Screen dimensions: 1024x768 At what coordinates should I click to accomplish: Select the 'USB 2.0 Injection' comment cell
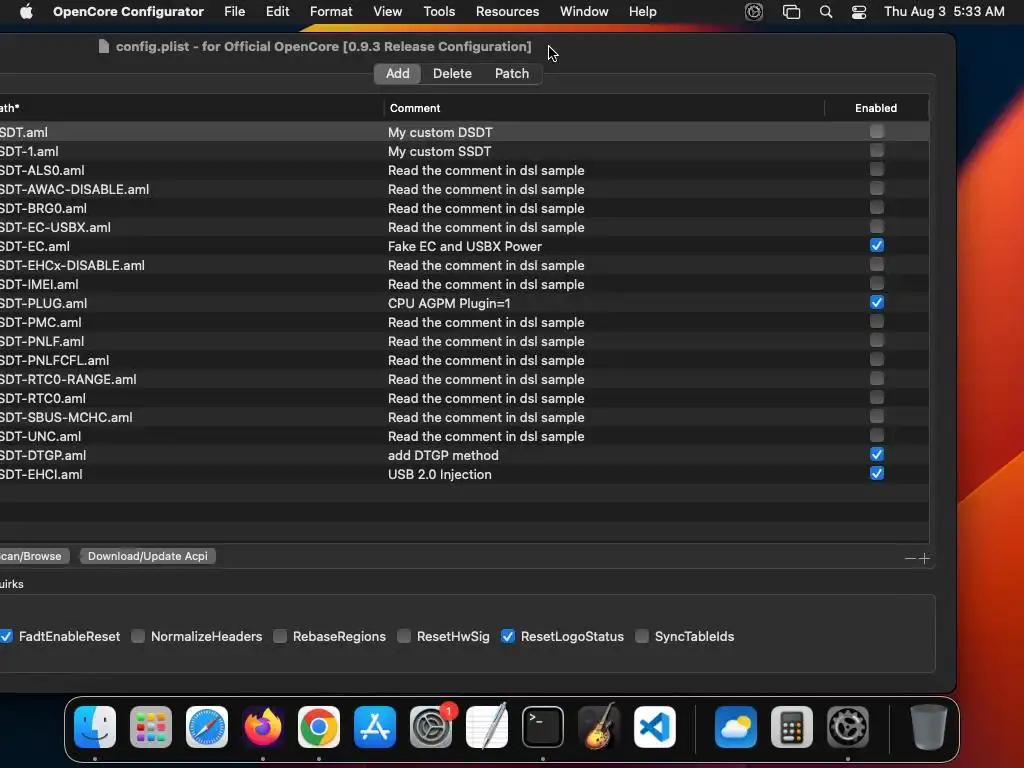pos(604,475)
